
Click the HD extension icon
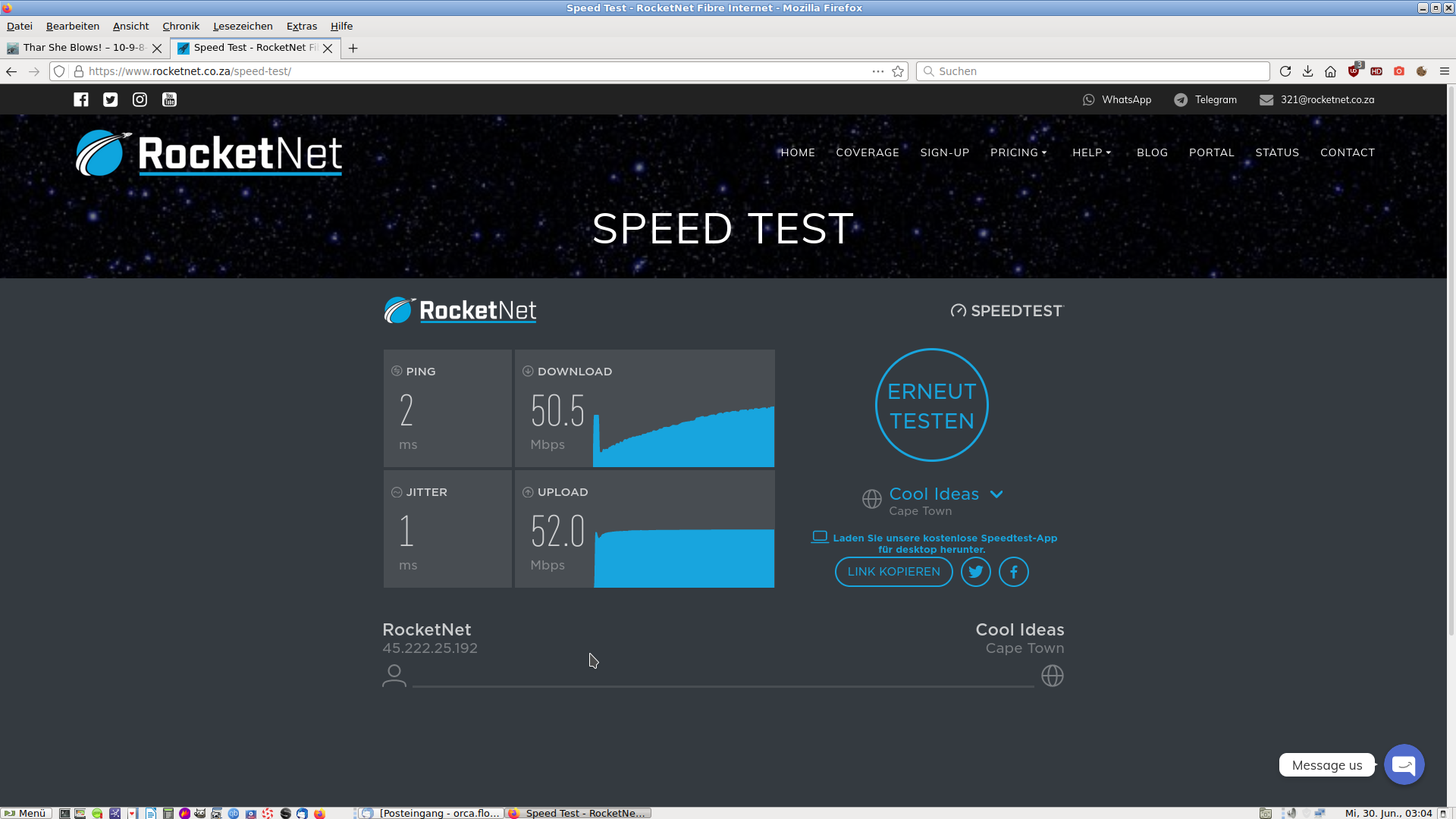coord(1376,71)
